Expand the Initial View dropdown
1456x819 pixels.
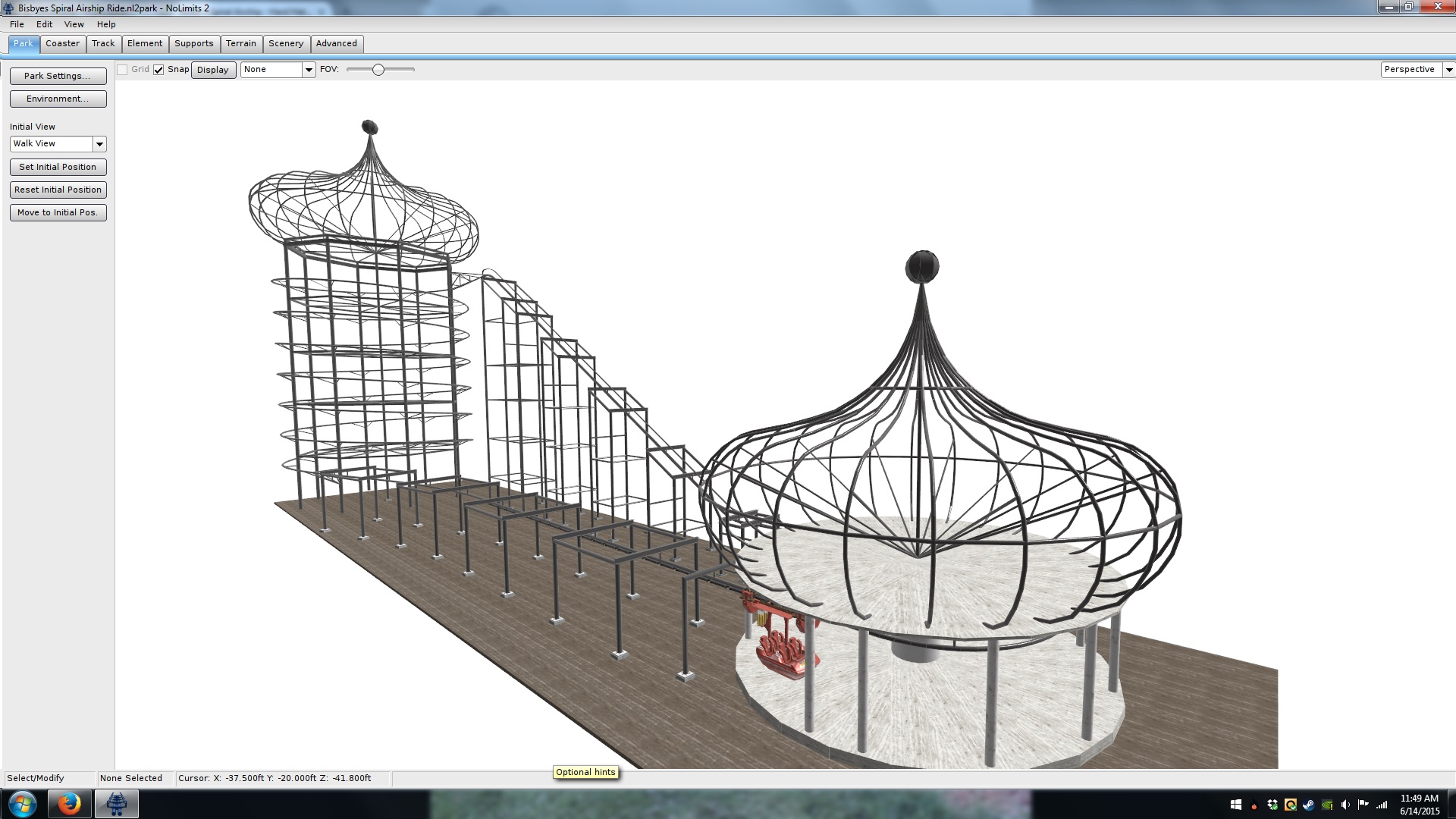click(x=99, y=144)
